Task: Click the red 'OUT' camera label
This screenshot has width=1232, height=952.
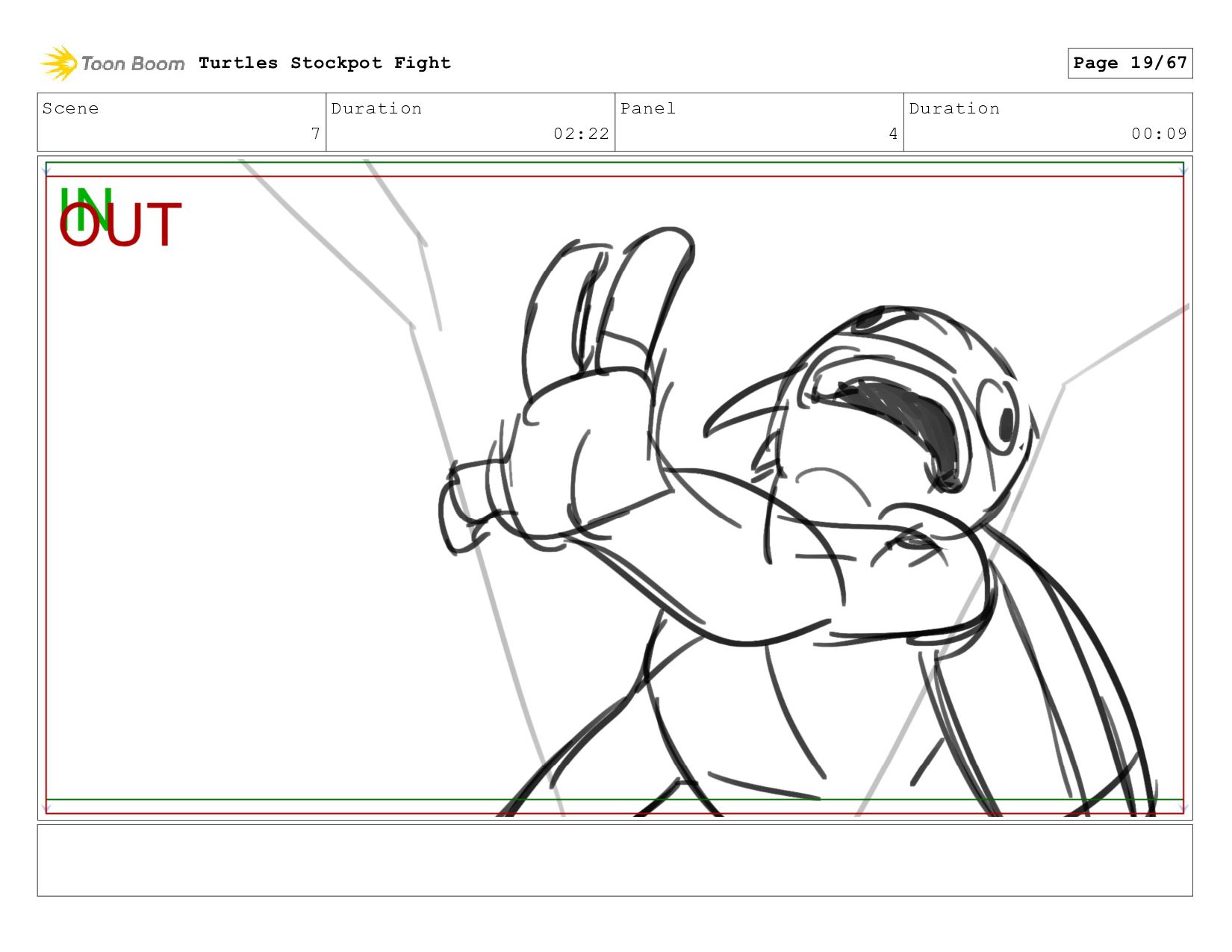Action: [x=120, y=225]
